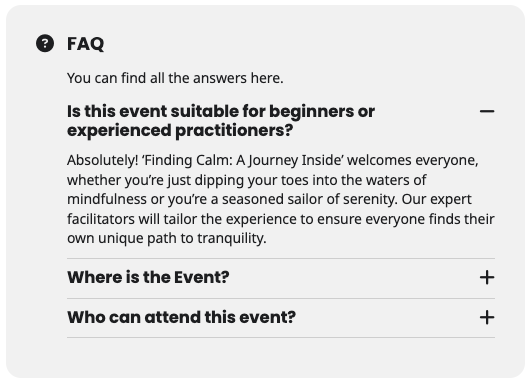The image size is (532, 384).
Task: Click the divider line under 'Who can attend this event?'
Action: [x=281, y=338]
